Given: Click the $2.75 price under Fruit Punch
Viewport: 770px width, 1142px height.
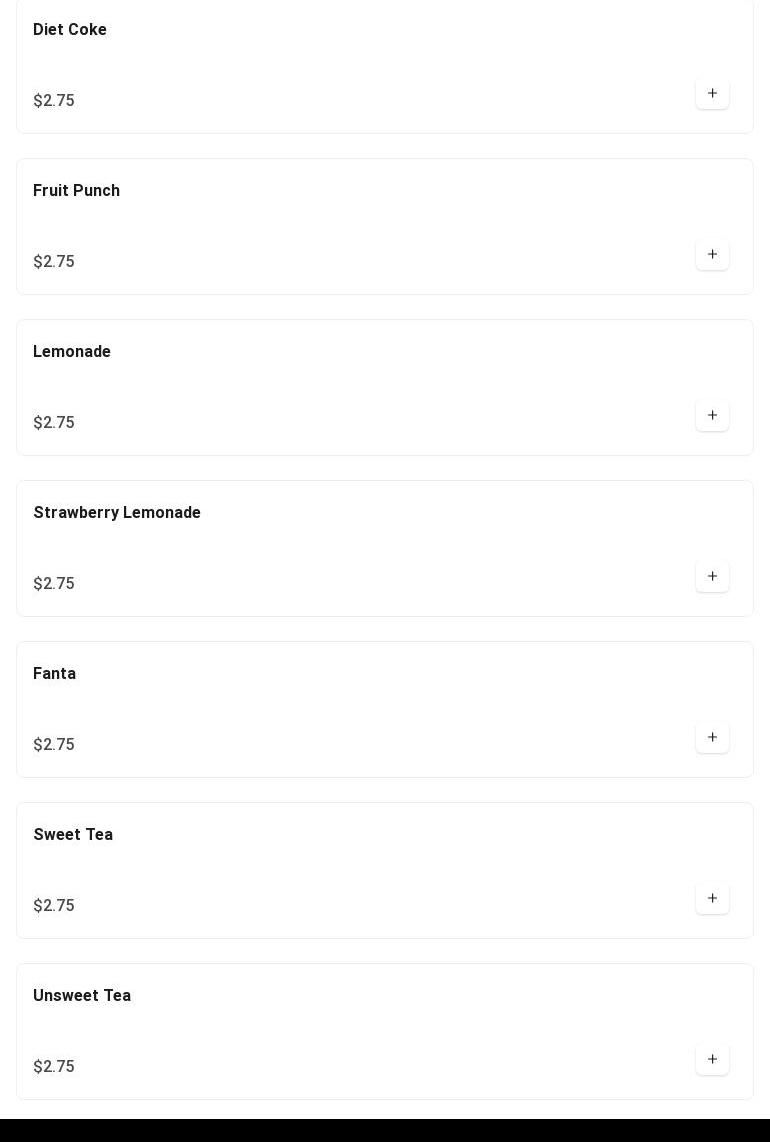Looking at the screenshot, I should click(54, 262).
